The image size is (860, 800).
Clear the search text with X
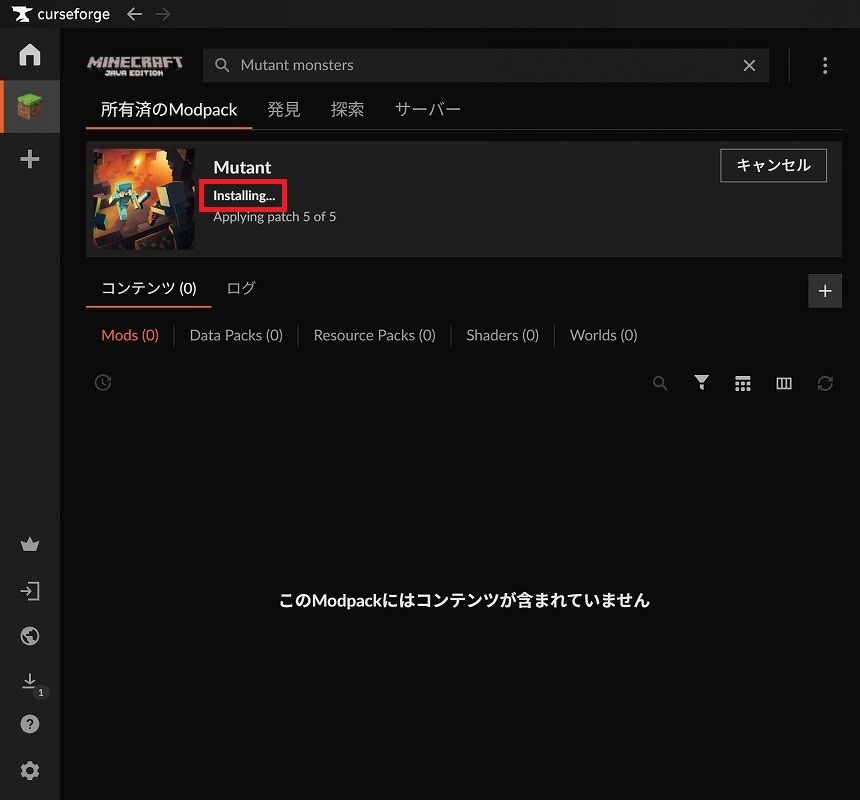pyautogui.click(x=749, y=65)
